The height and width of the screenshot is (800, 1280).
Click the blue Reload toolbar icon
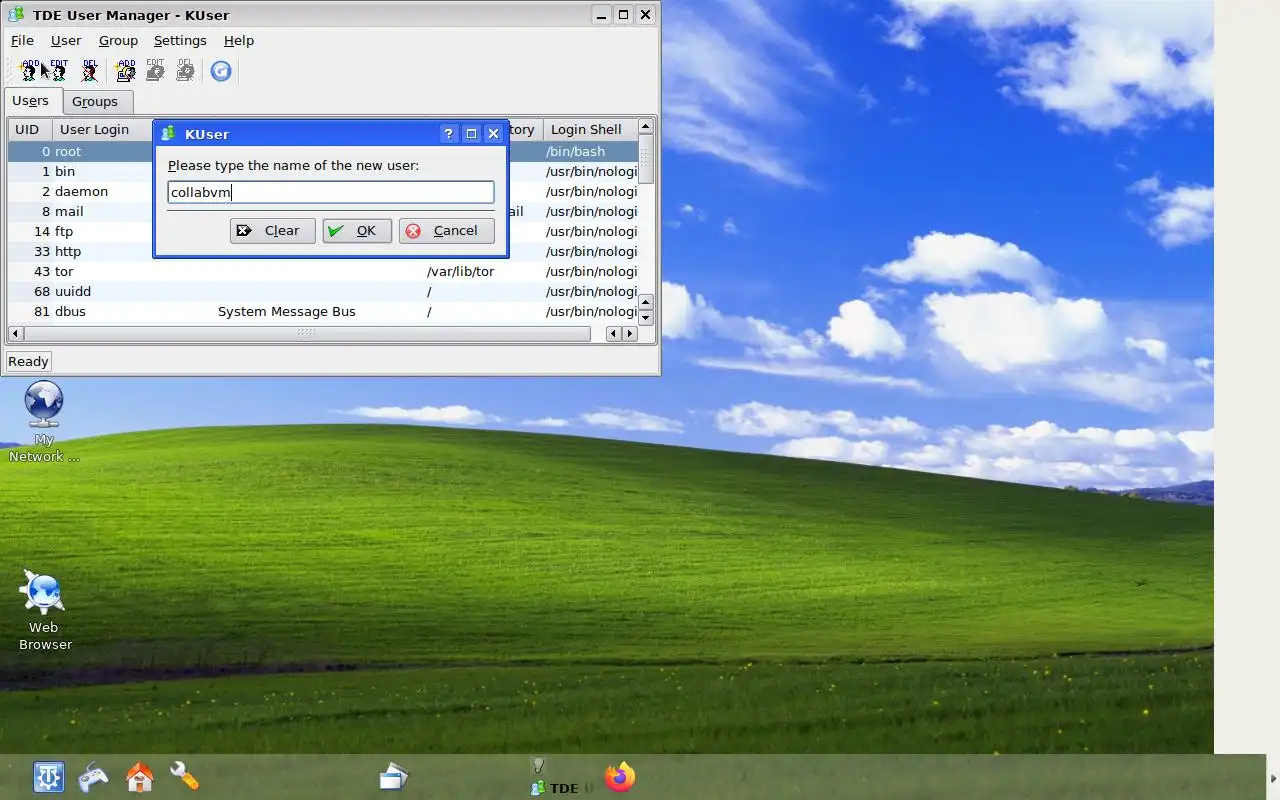[x=221, y=71]
